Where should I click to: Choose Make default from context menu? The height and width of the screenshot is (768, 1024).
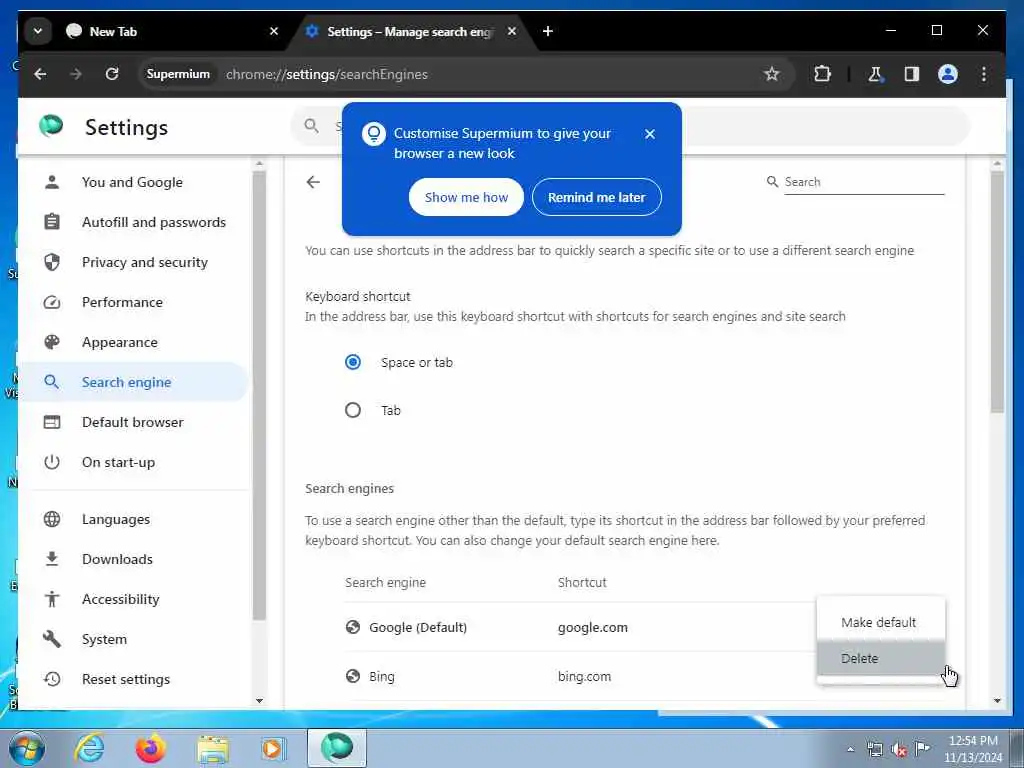[x=880, y=622]
